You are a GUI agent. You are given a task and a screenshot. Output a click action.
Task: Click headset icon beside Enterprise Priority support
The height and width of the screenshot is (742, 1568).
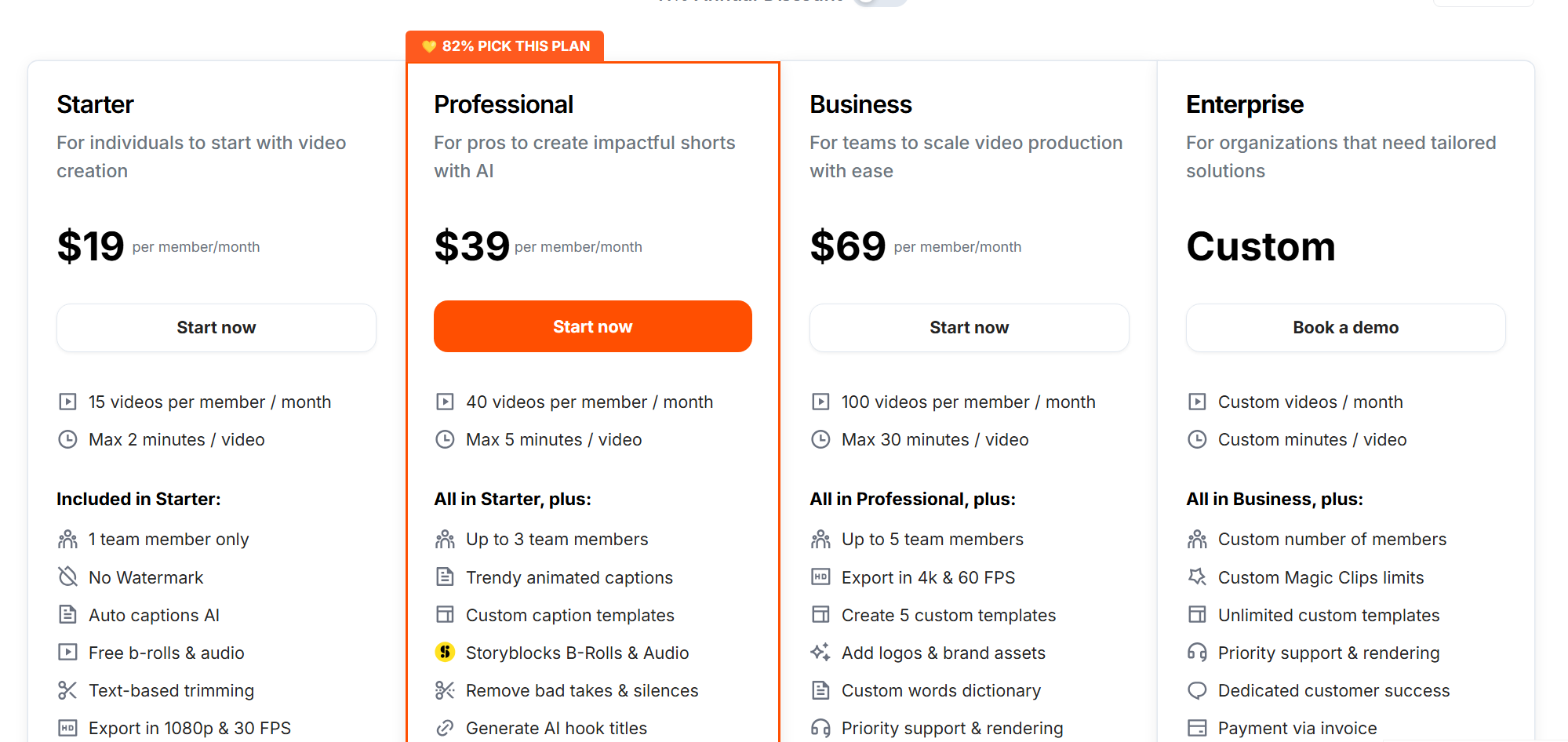point(1197,653)
